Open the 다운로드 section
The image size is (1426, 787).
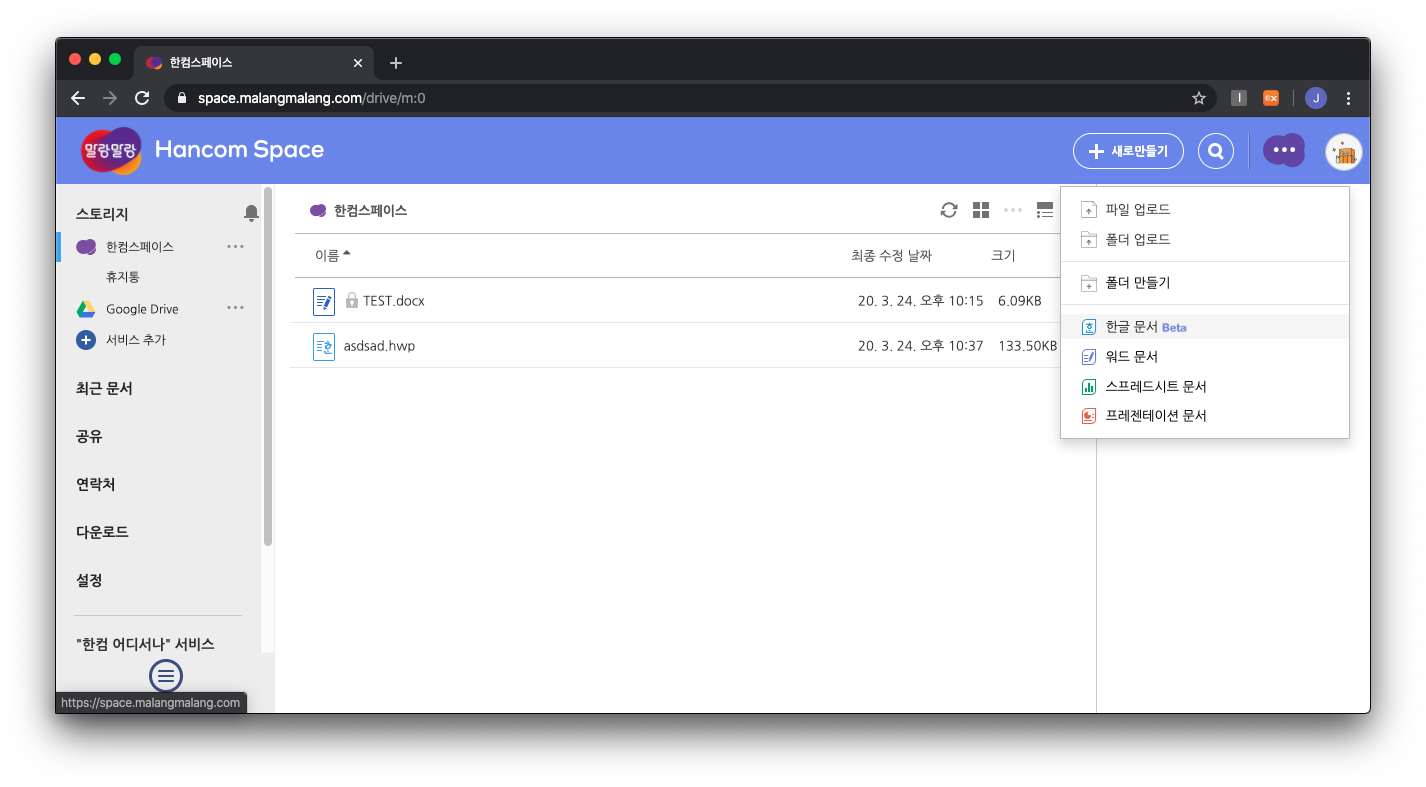coord(102,532)
